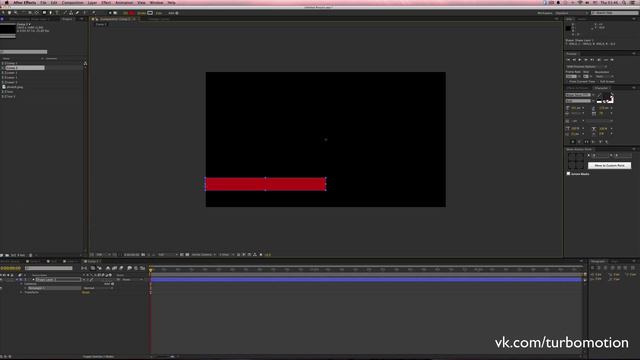Select the Puppet Pin tool
This screenshot has width=640, height=360.
(x=93, y=13)
